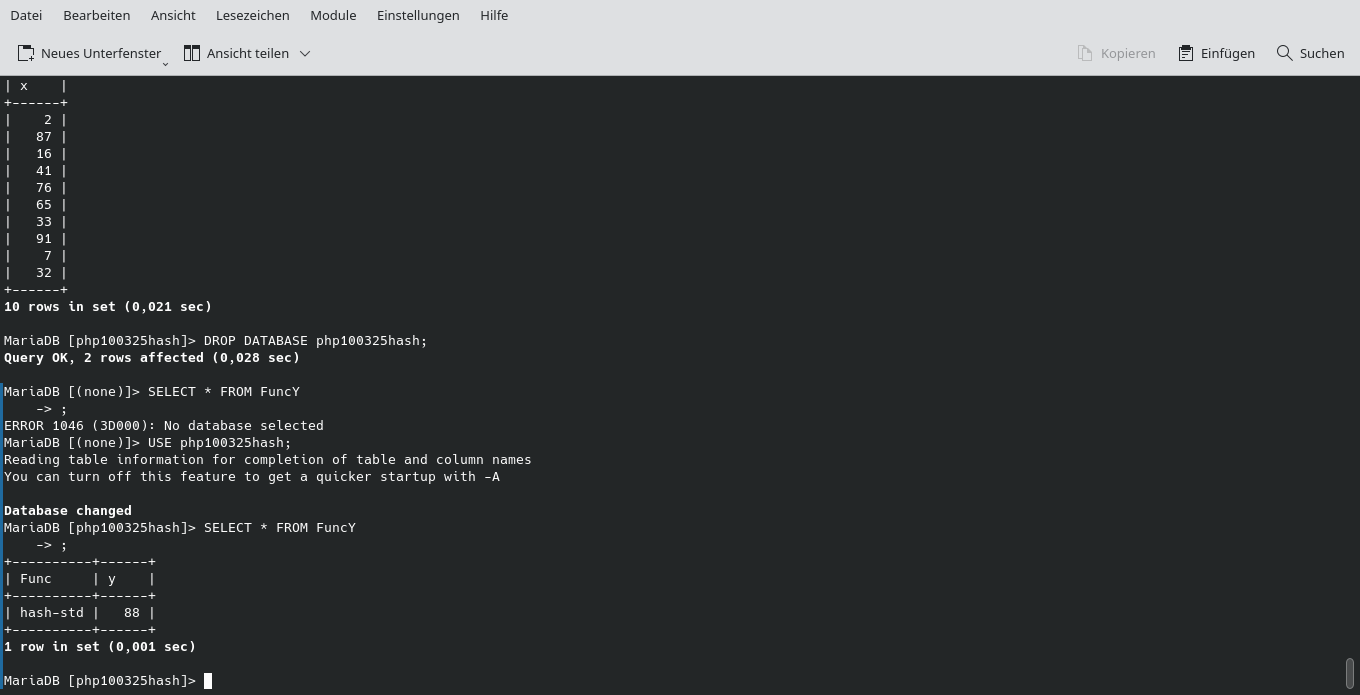Open the Hilfe menu
Viewport: 1360px width, 695px height.
pyautogui.click(x=494, y=15)
